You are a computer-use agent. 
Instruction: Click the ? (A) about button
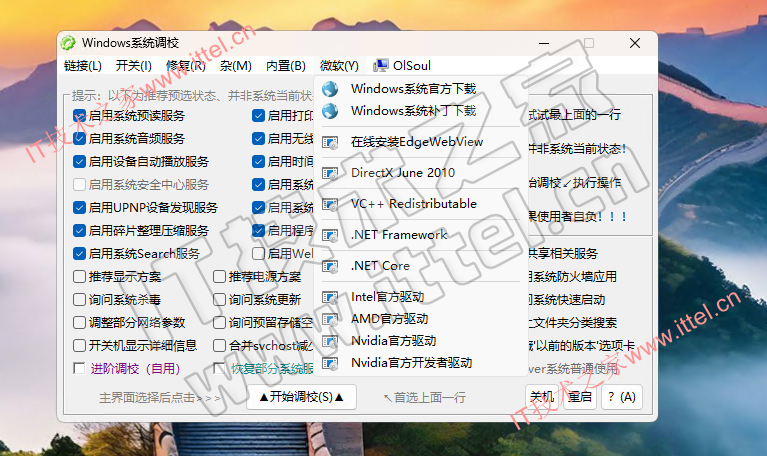[x=620, y=397]
